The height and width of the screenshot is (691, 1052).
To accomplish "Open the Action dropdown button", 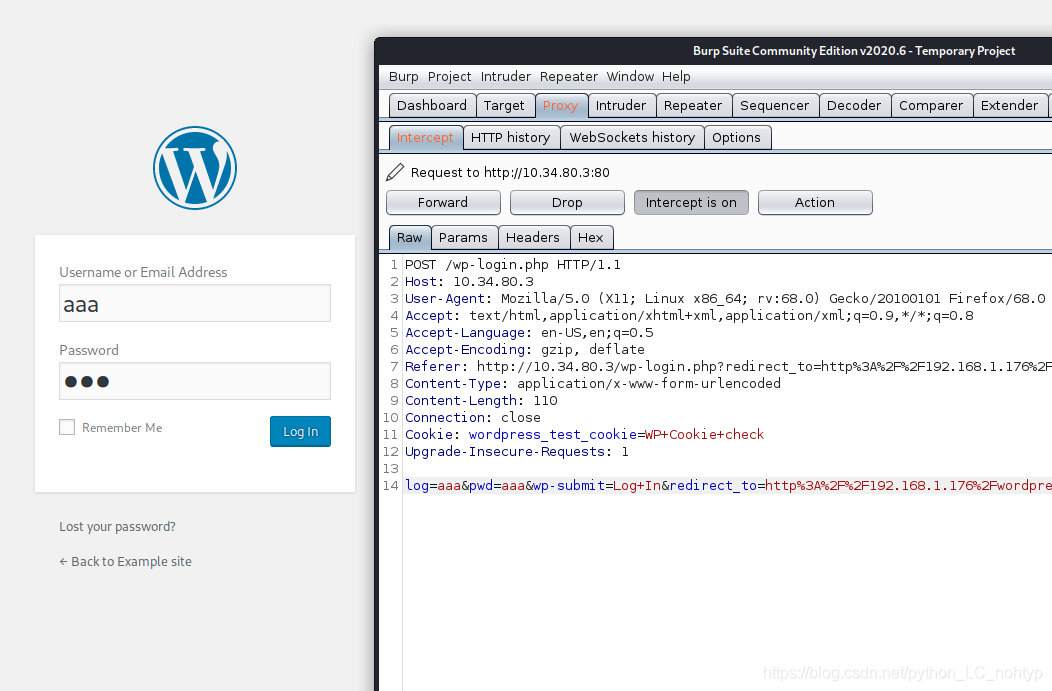I will click(815, 203).
